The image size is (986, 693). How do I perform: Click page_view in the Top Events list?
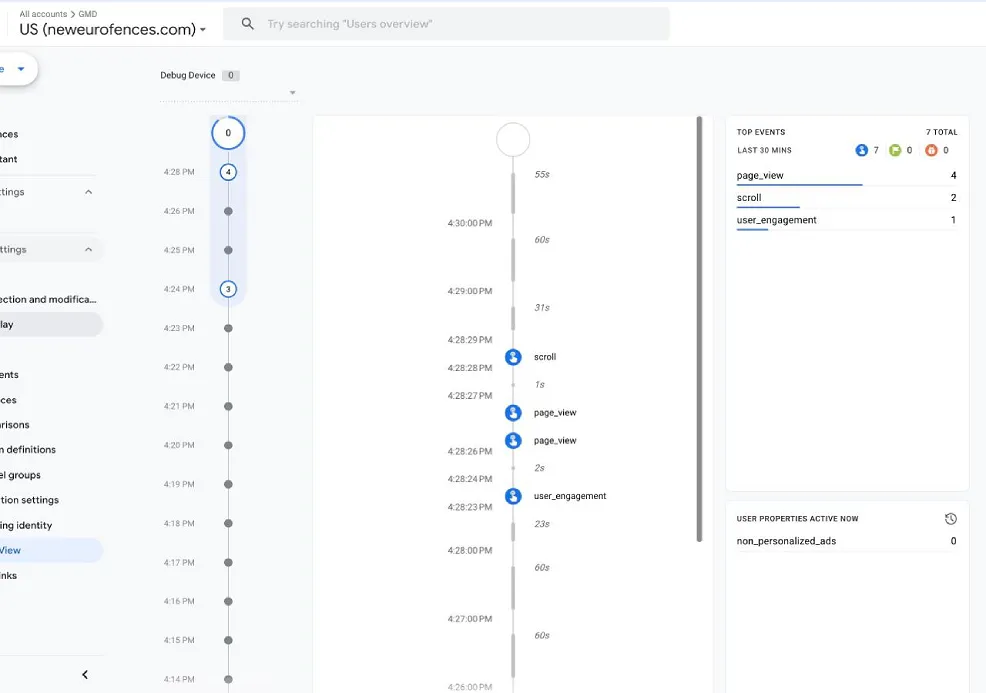click(760, 176)
